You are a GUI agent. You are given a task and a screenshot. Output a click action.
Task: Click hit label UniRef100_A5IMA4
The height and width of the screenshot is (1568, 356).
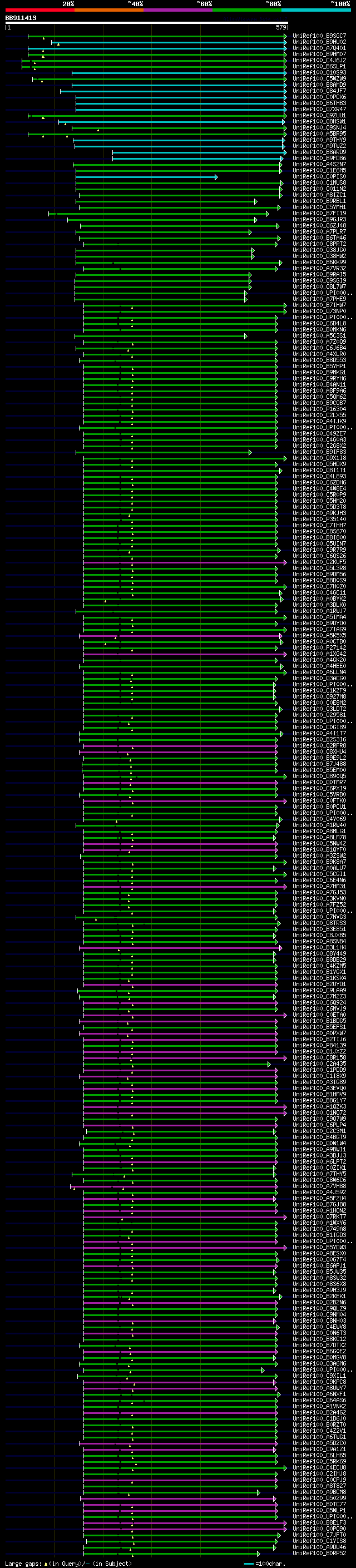coord(319,617)
